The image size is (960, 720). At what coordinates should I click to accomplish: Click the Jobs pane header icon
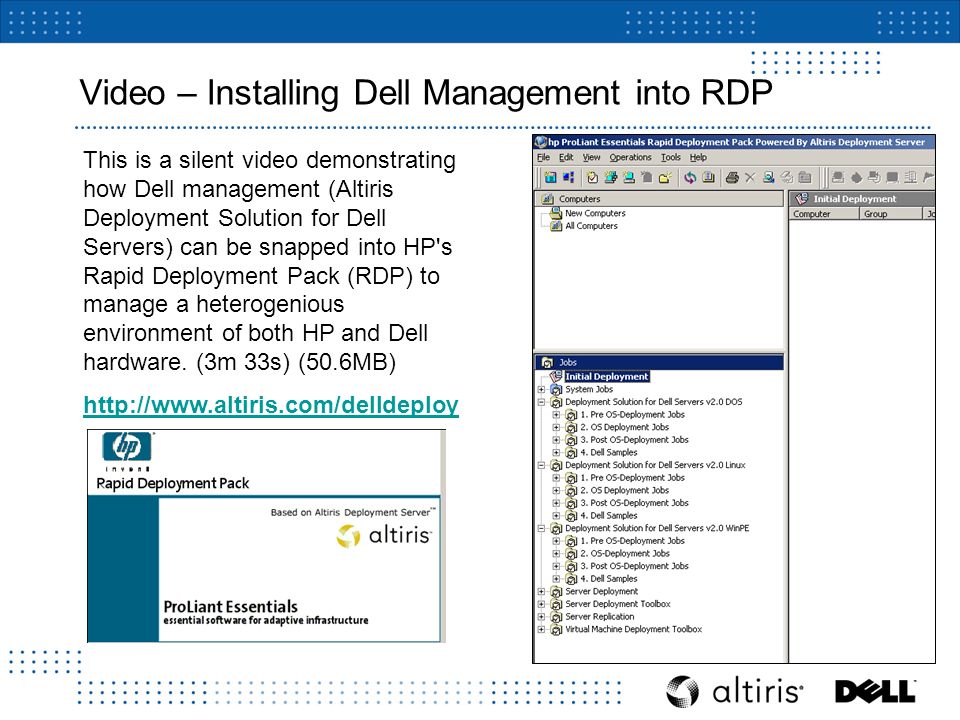coord(547,362)
